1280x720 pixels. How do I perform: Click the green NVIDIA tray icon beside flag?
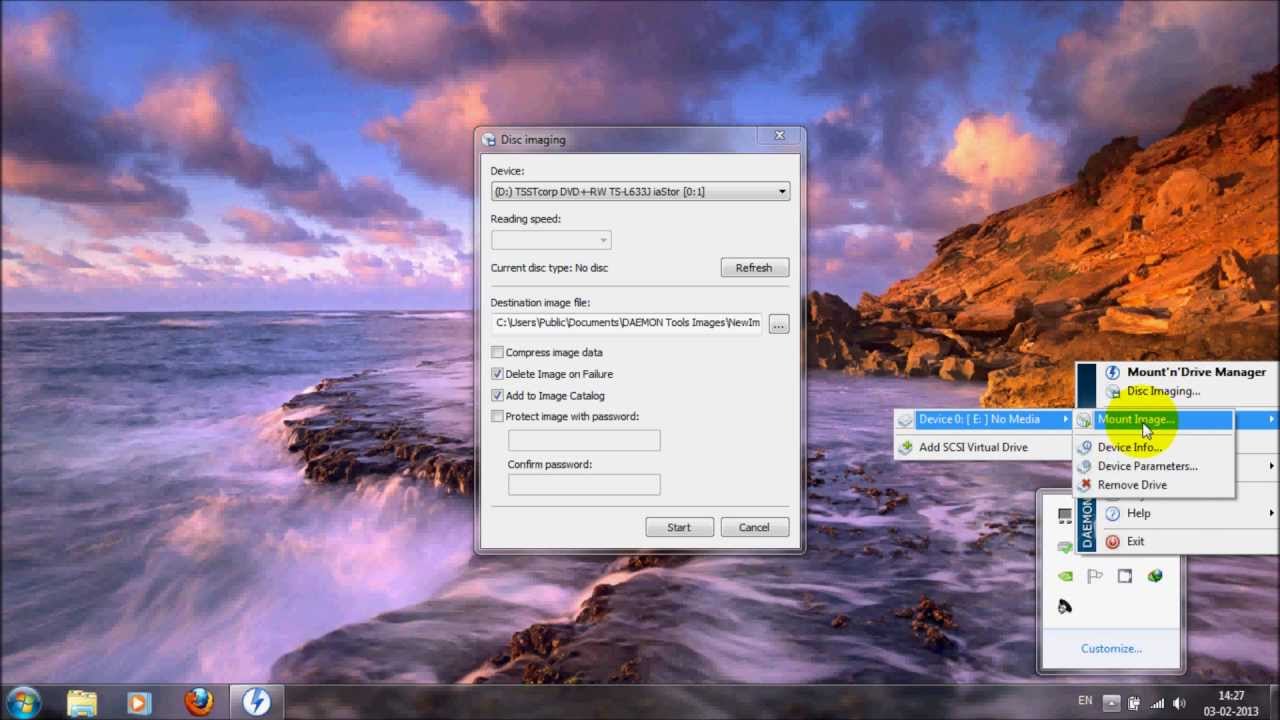[x=1065, y=576]
